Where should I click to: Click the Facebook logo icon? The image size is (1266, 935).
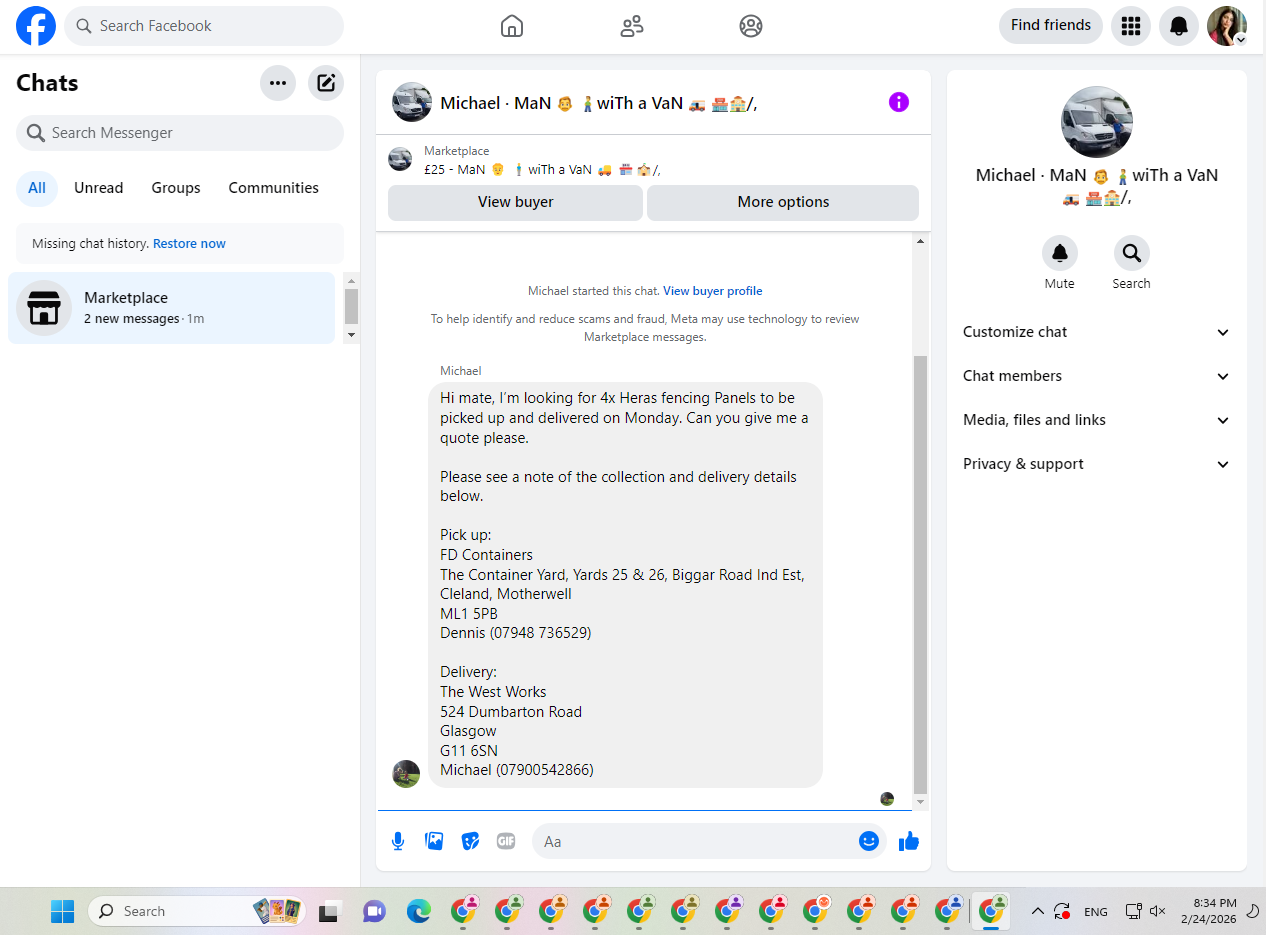click(36, 26)
